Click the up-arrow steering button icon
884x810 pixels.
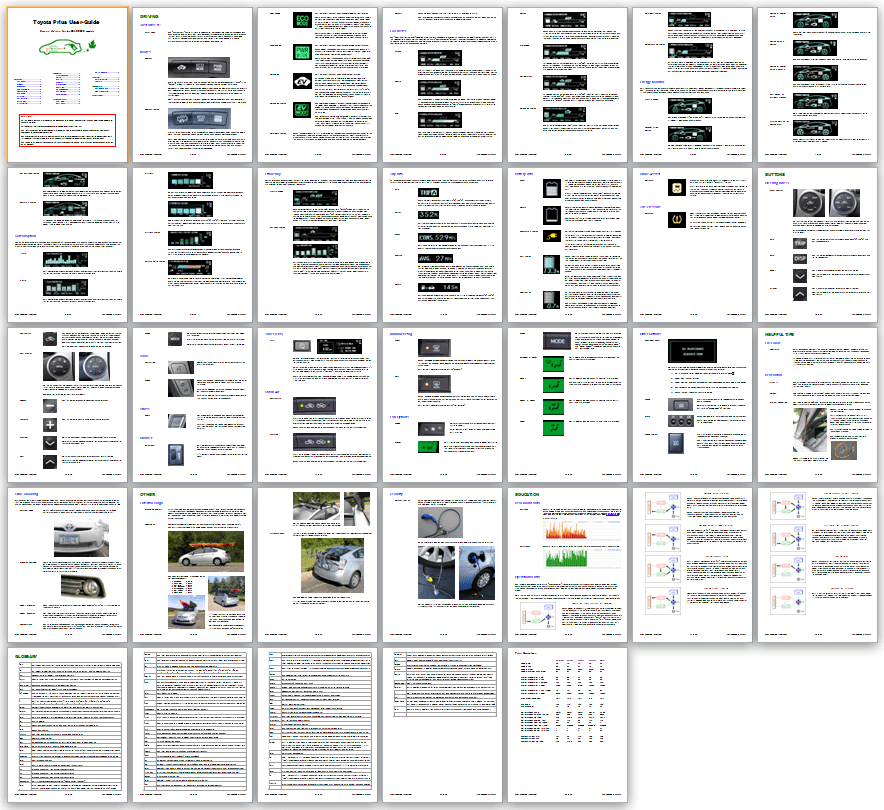pyautogui.click(x=800, y=294)
